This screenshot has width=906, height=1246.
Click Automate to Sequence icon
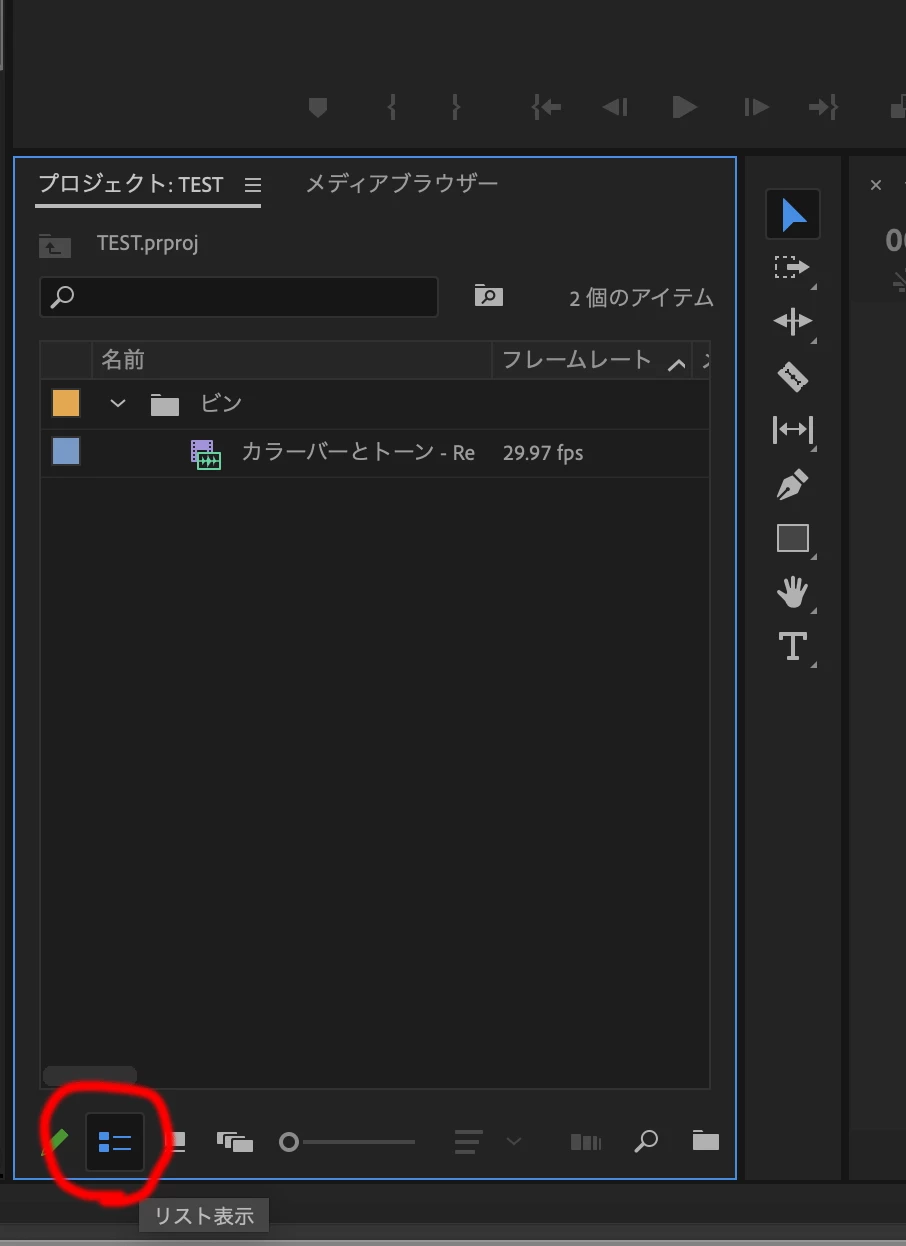click(x=586, y=1141)
